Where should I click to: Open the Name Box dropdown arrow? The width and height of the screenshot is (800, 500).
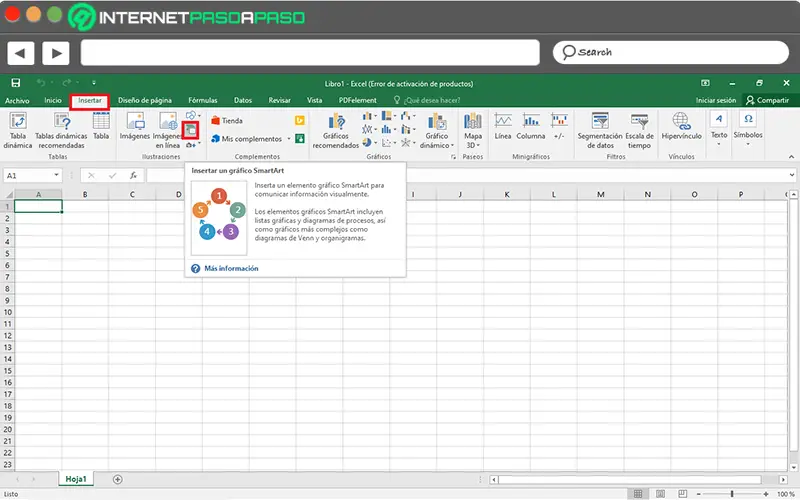pos(56,175)
